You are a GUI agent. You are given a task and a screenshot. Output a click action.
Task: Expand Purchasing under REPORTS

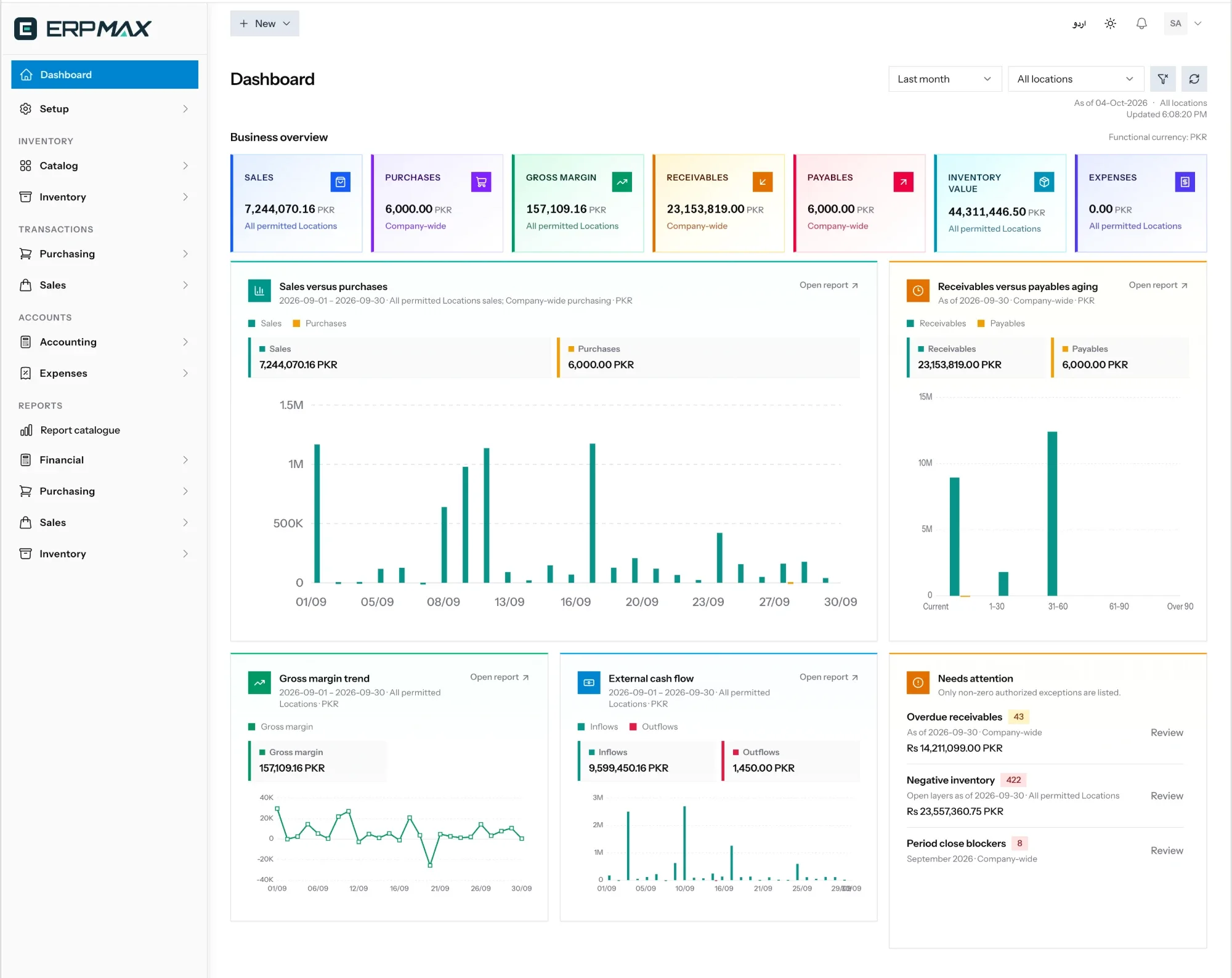105,491
